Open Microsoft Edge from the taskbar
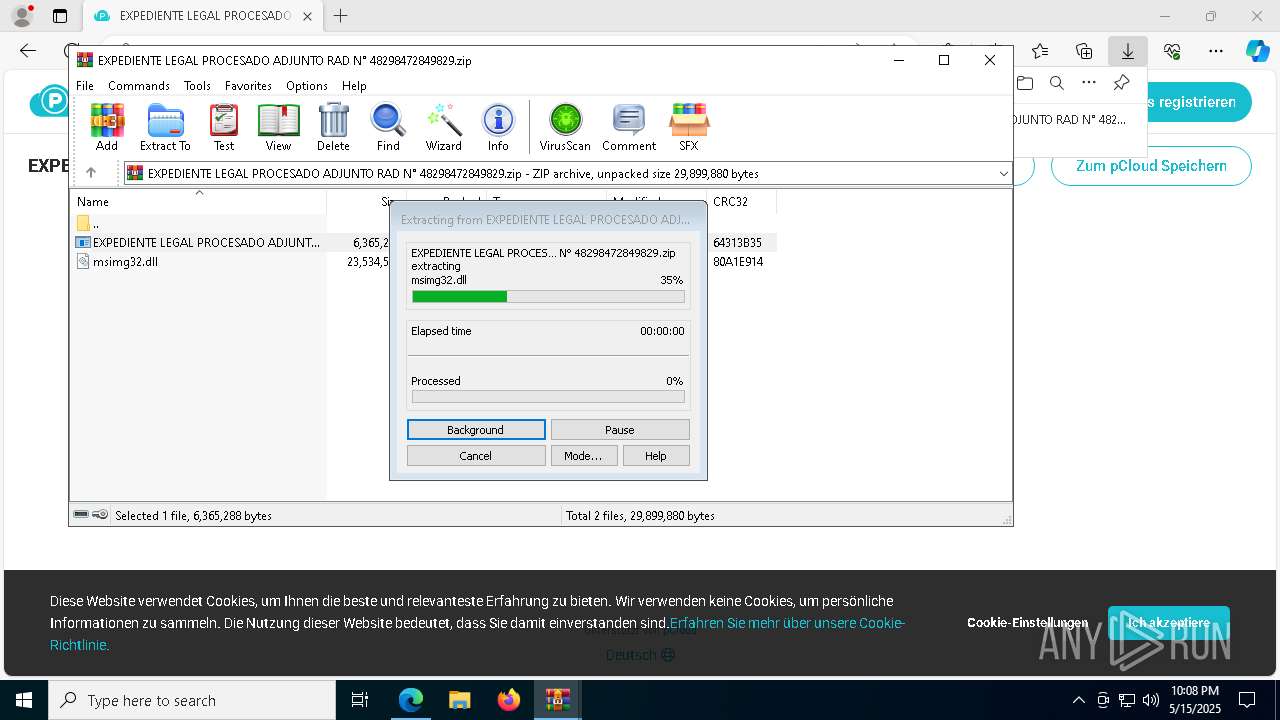The height and width of the screenshot is (720, 1280). [x=411, y=700]
